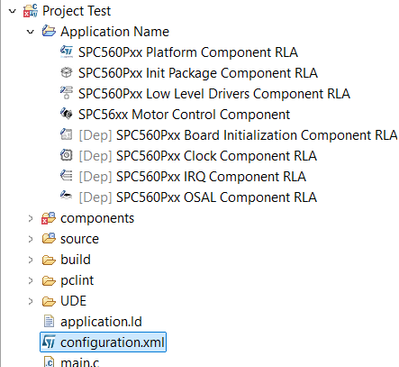The height and width of the screenshot is (367, 399).
Task: Collapse the Project Test tree node
Action: [12, 11]
